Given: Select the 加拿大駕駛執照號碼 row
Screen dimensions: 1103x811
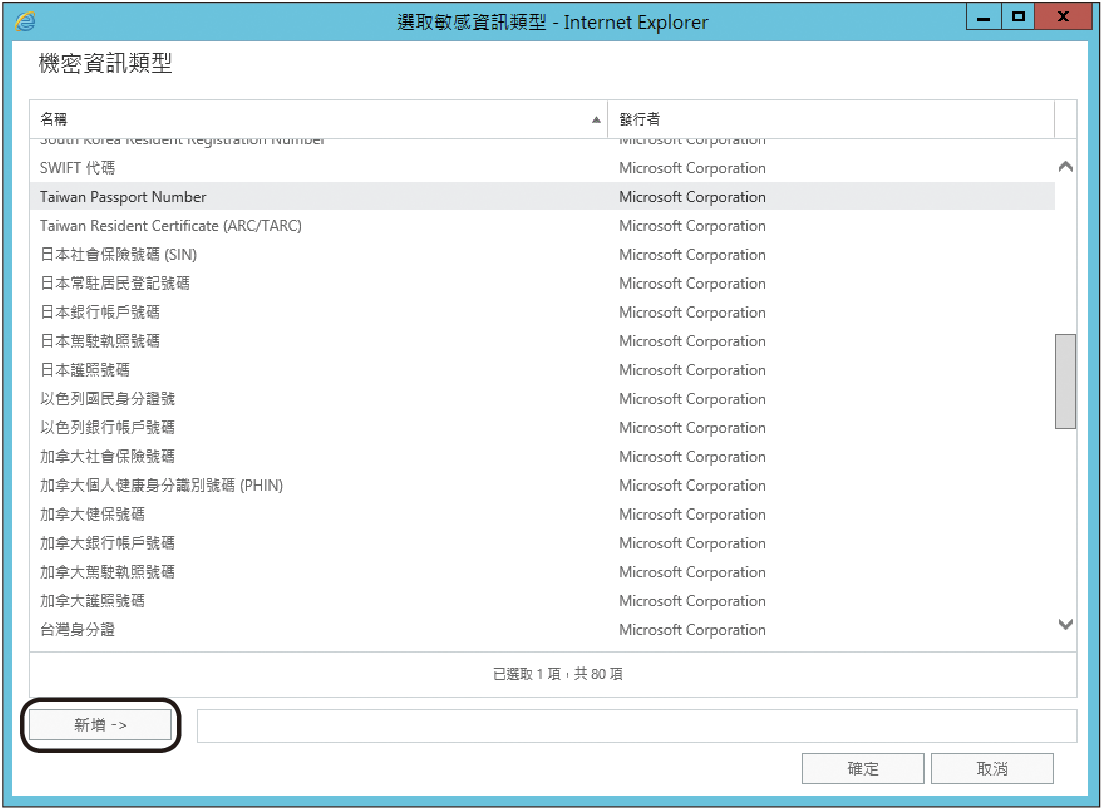Looking at the screenshot, I should pos(542,572).
